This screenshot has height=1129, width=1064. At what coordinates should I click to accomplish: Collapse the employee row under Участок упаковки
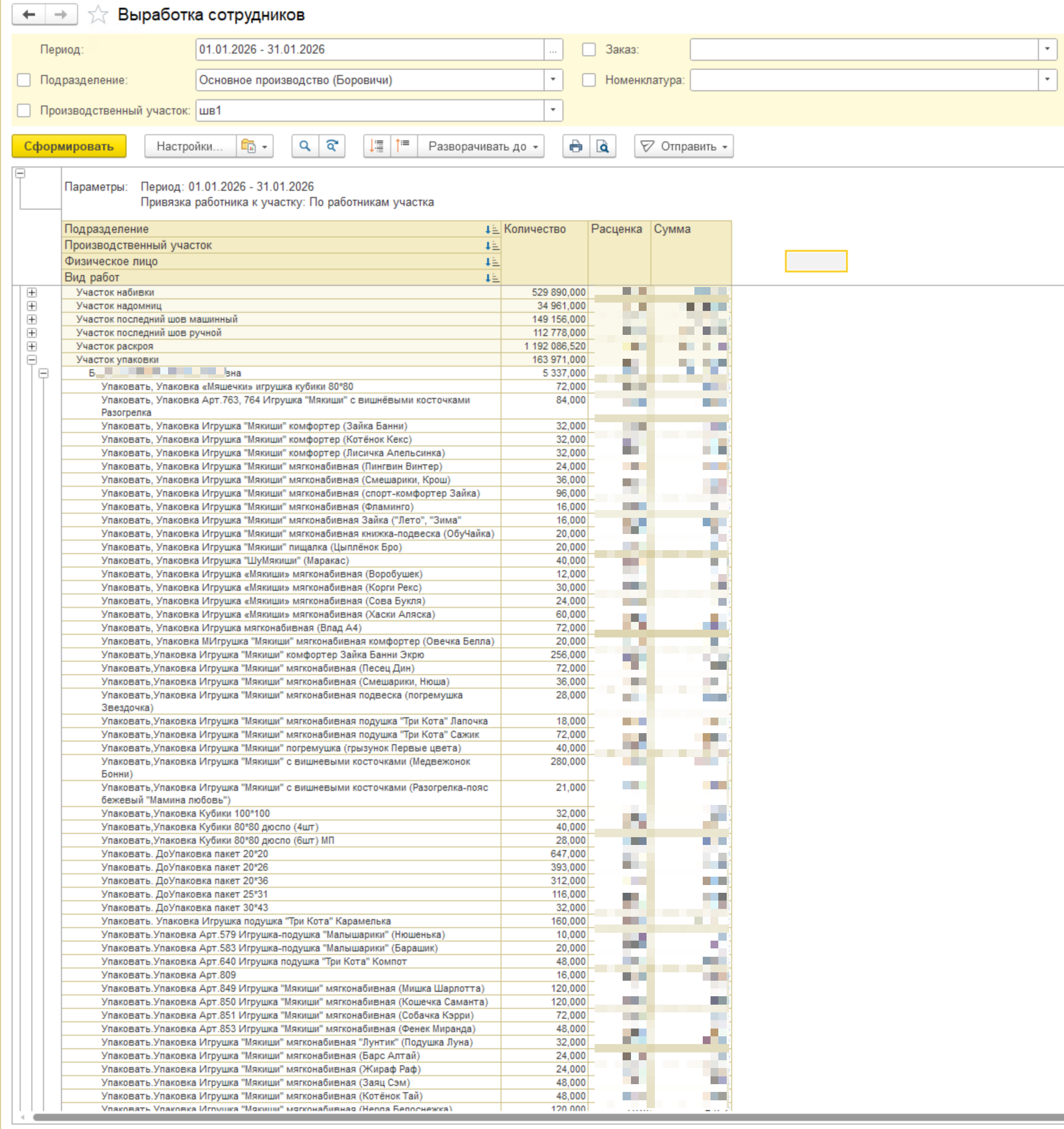(x=44, y=374)
